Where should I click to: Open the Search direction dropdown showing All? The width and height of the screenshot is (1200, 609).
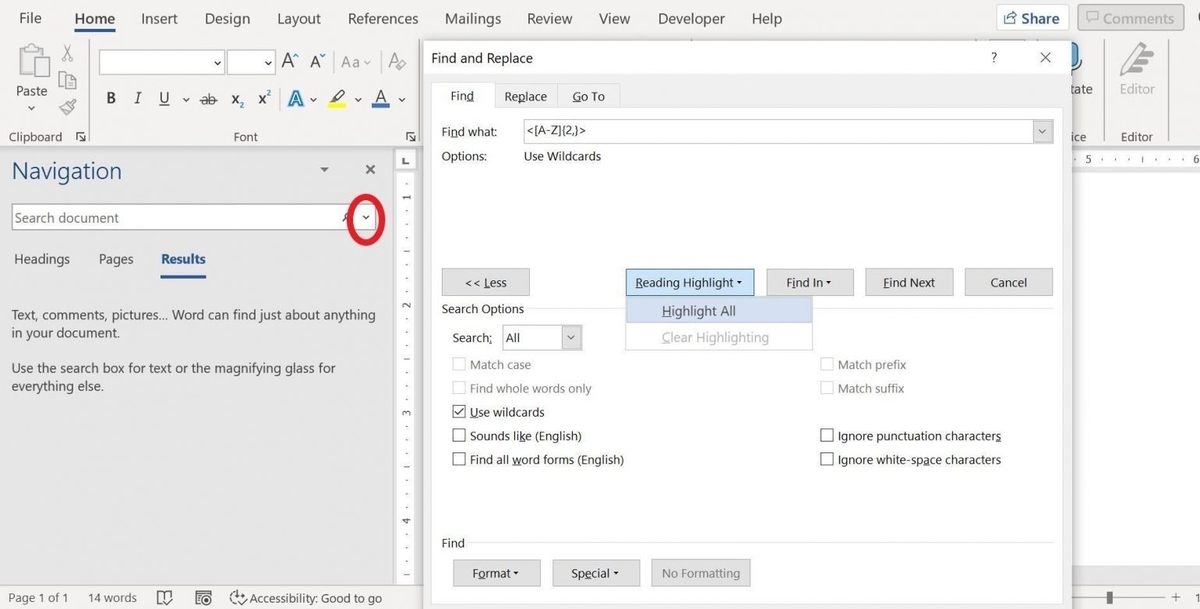pyautogui.click(x=570, y=337)
